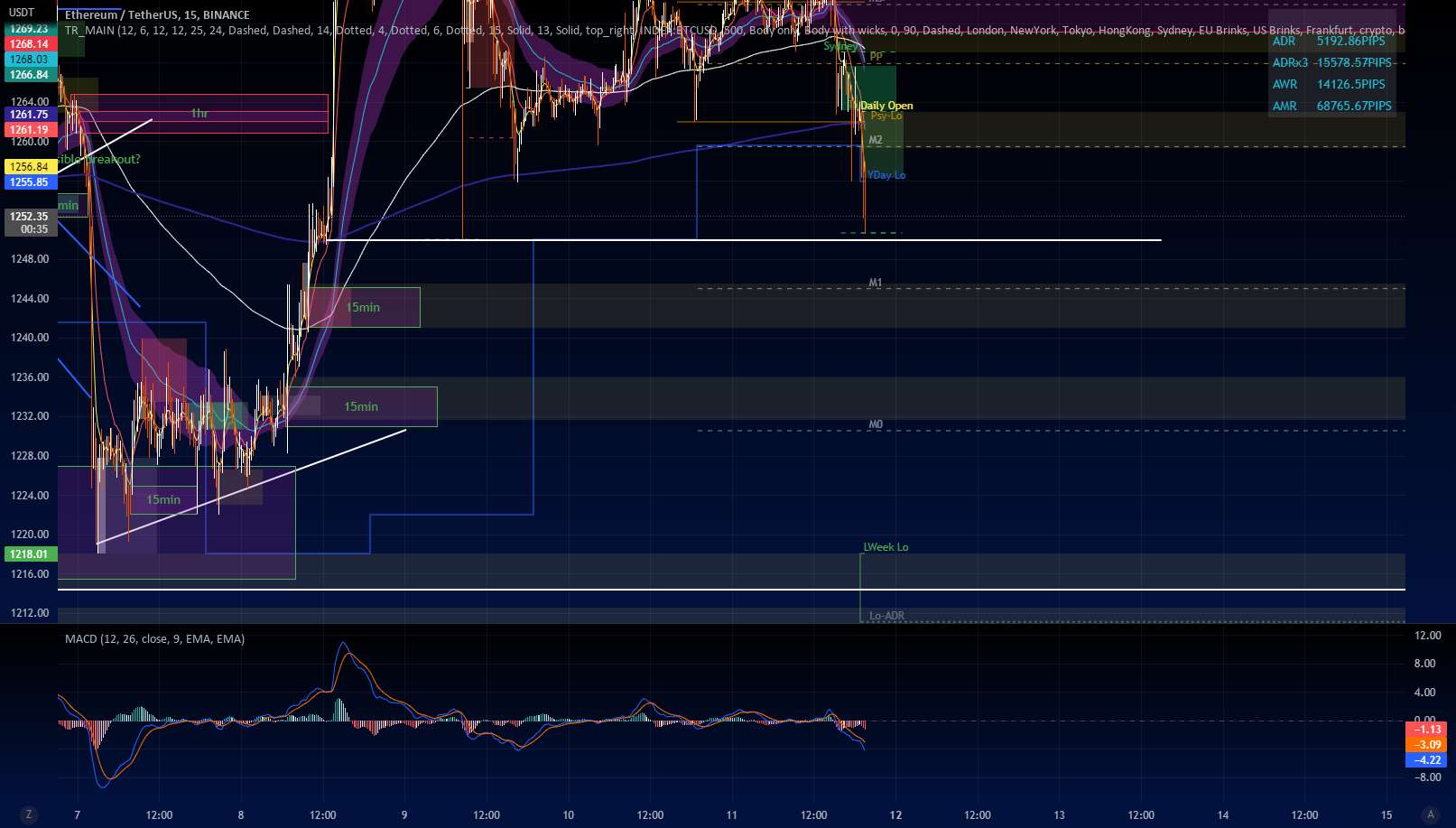This screenshot has height=828, width=1456.
Task: Select the MACD indicator legend
Action: 154,639
